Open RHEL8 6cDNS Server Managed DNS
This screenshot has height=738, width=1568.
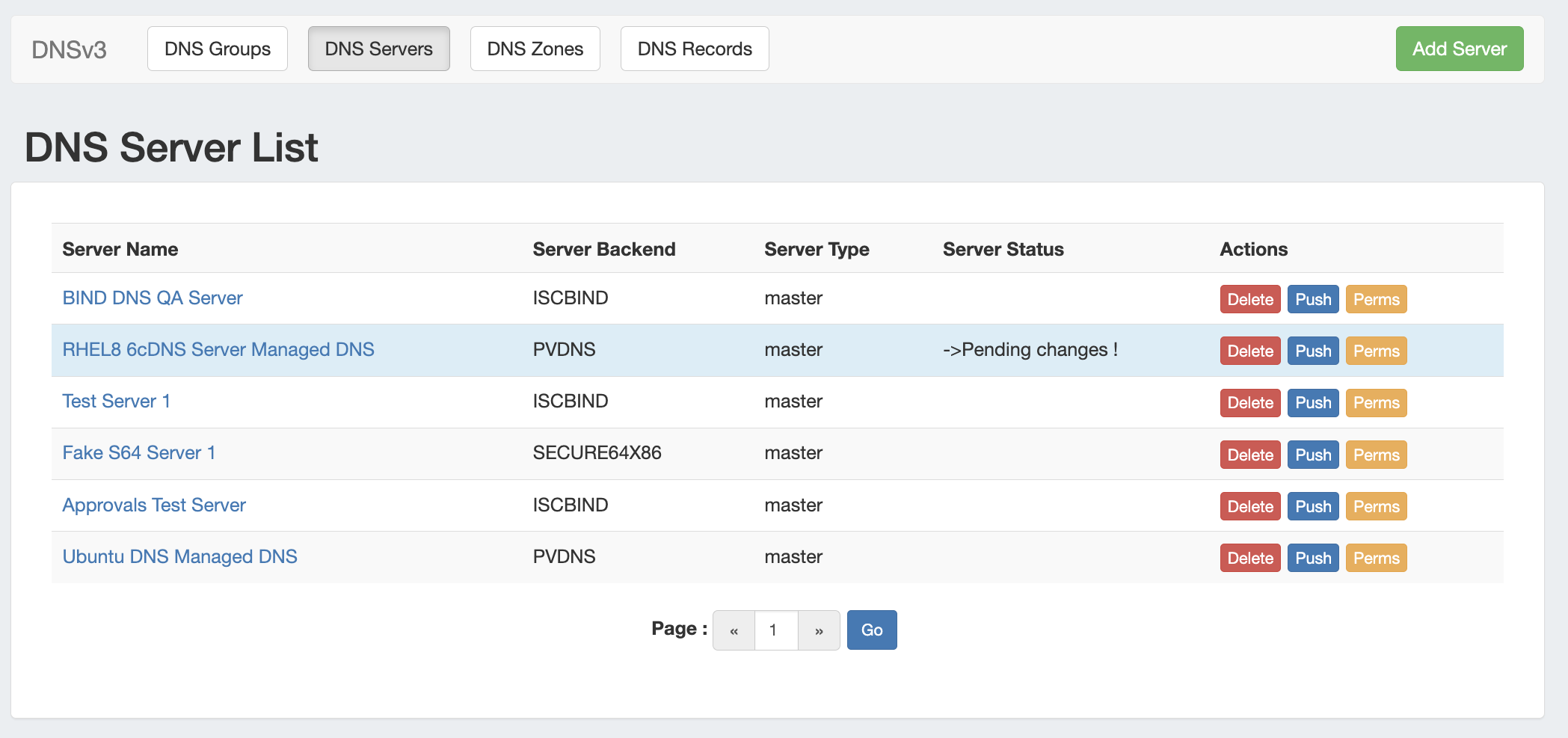pos(218,349)
